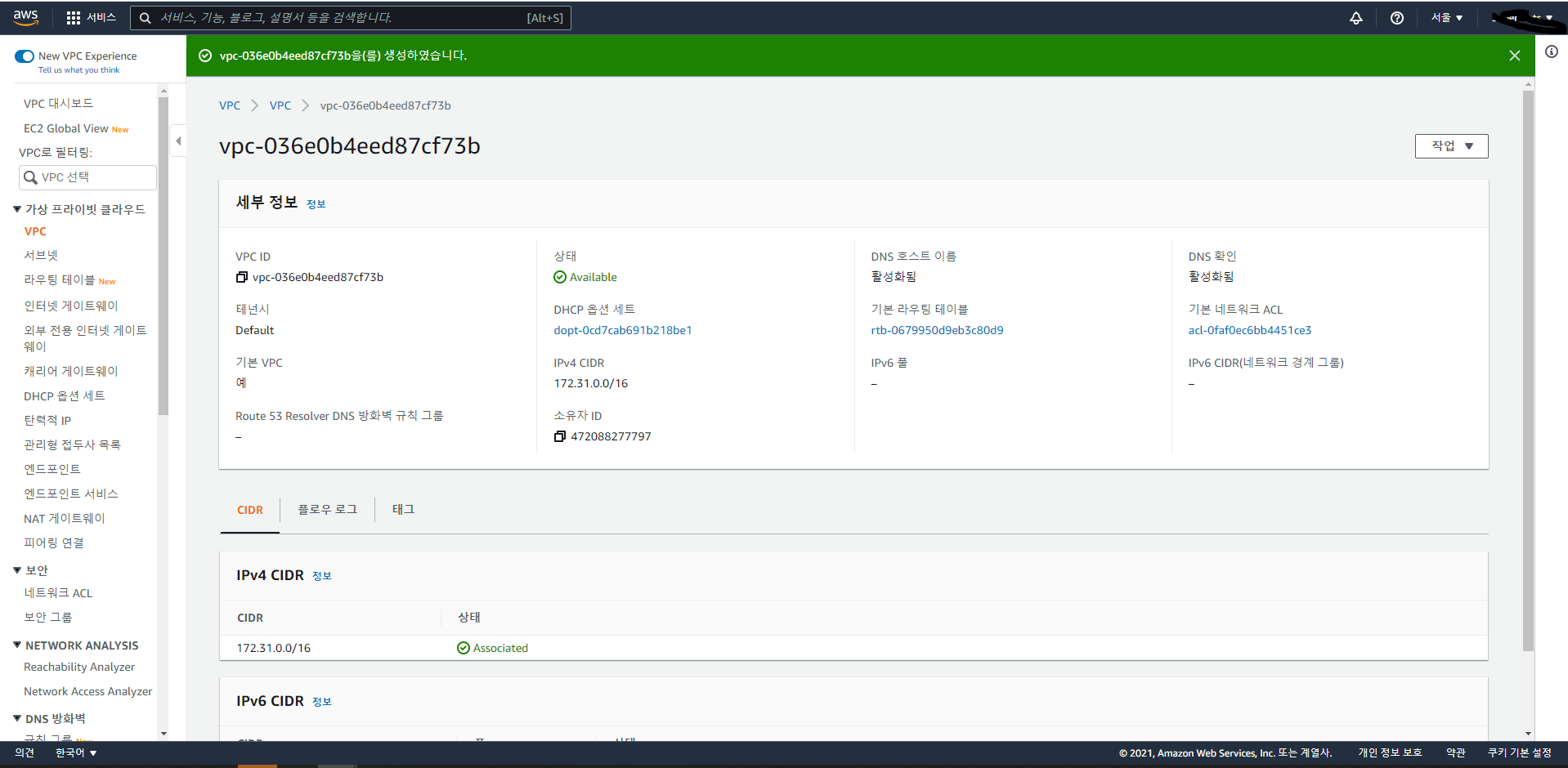Switch to the 플로우 로그 tab
The image size is (1568, 768).
click(x=327, y=509)
